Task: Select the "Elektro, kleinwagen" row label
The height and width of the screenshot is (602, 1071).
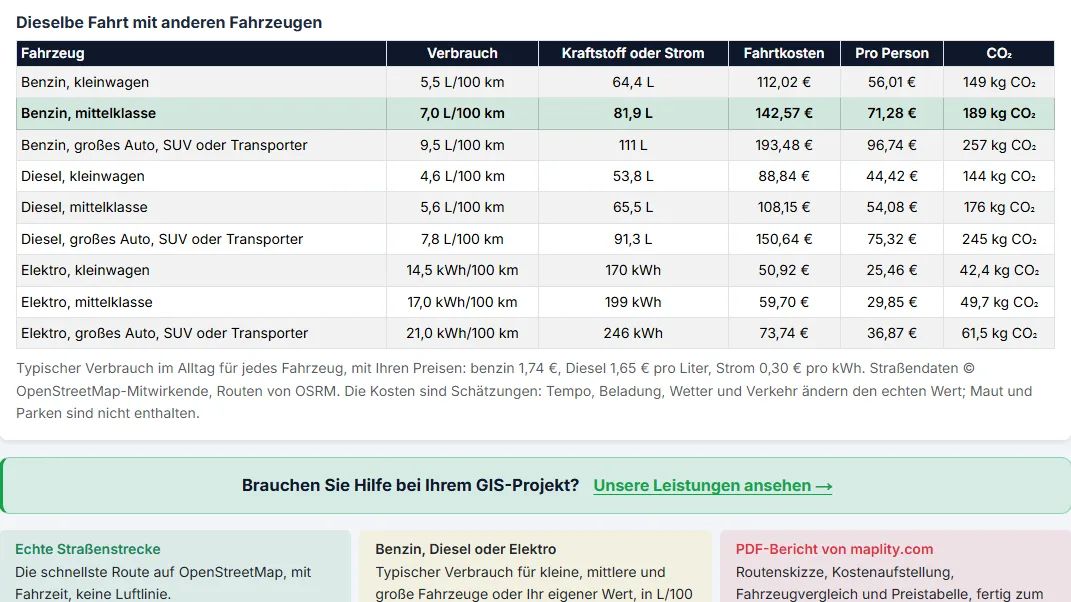Action: [x=85, y=270]
